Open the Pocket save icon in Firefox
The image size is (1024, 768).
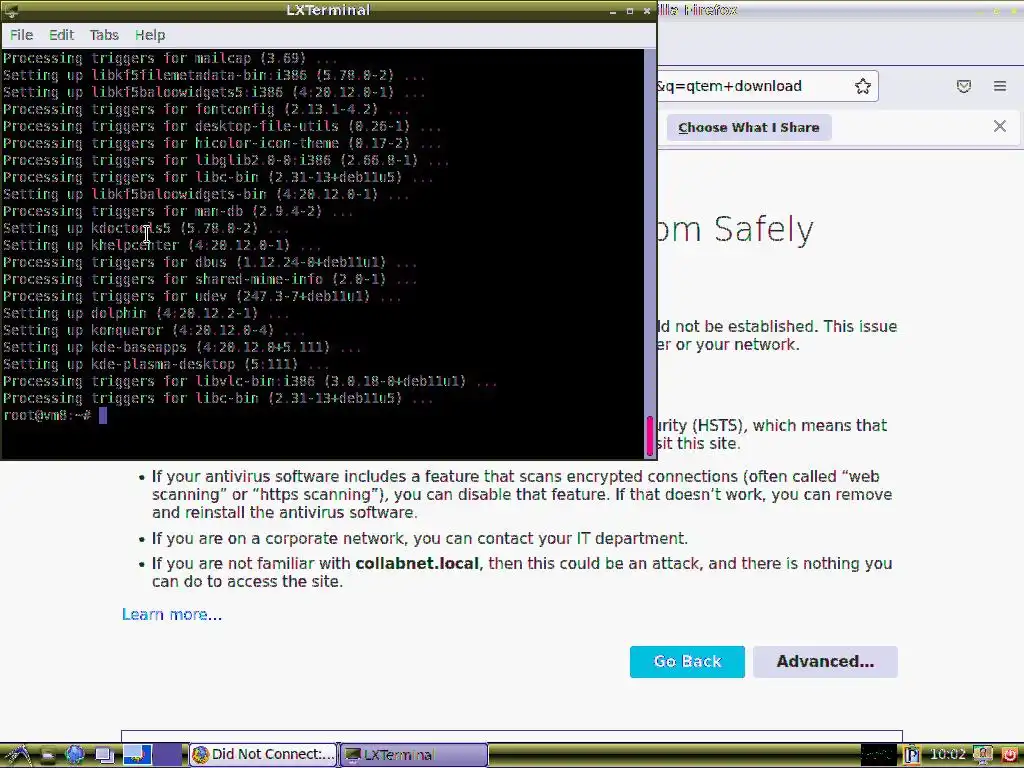tap(964, 86)
